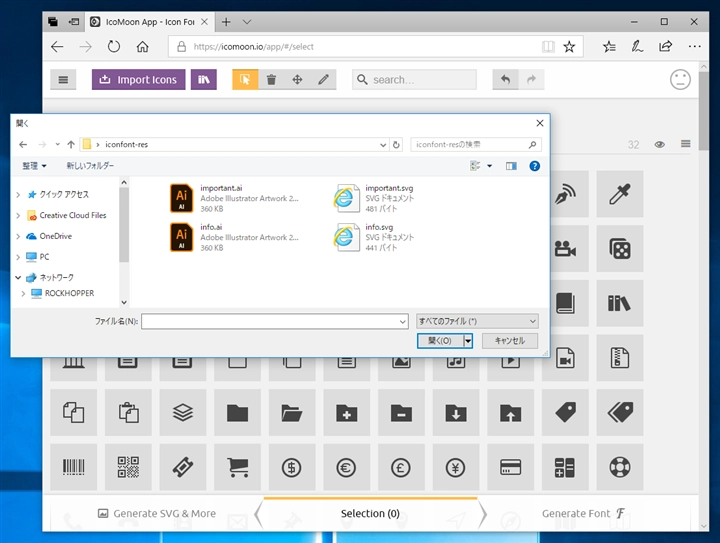Select the lifebuoy icon tile

(x=620, y=467)
